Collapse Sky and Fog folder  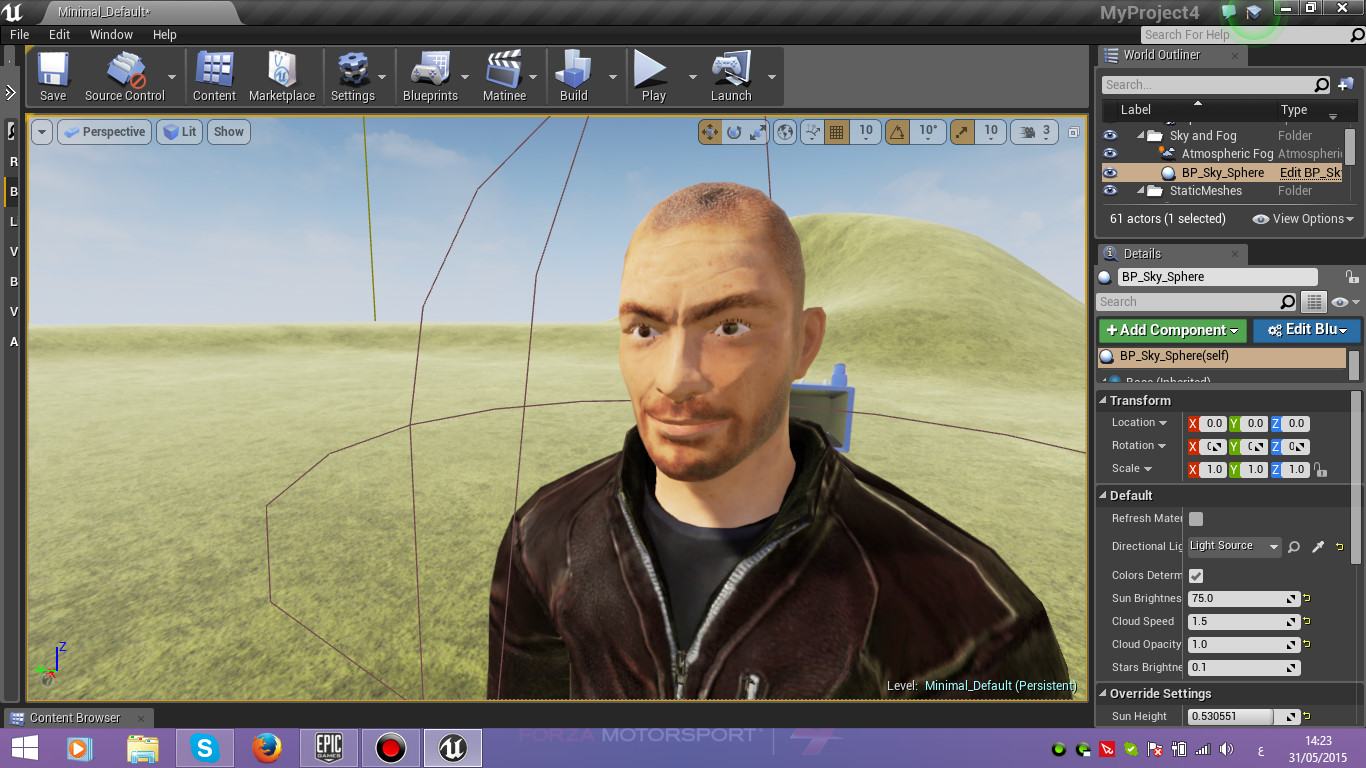(x=1141, y=136)
